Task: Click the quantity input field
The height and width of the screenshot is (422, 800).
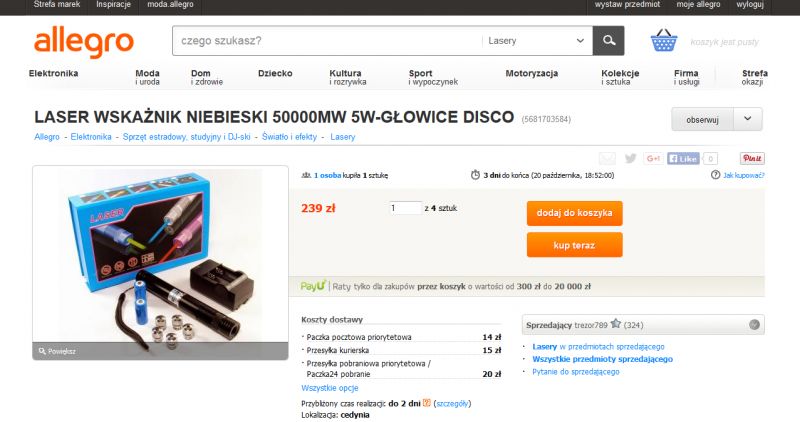Action: tap(406, 208)
